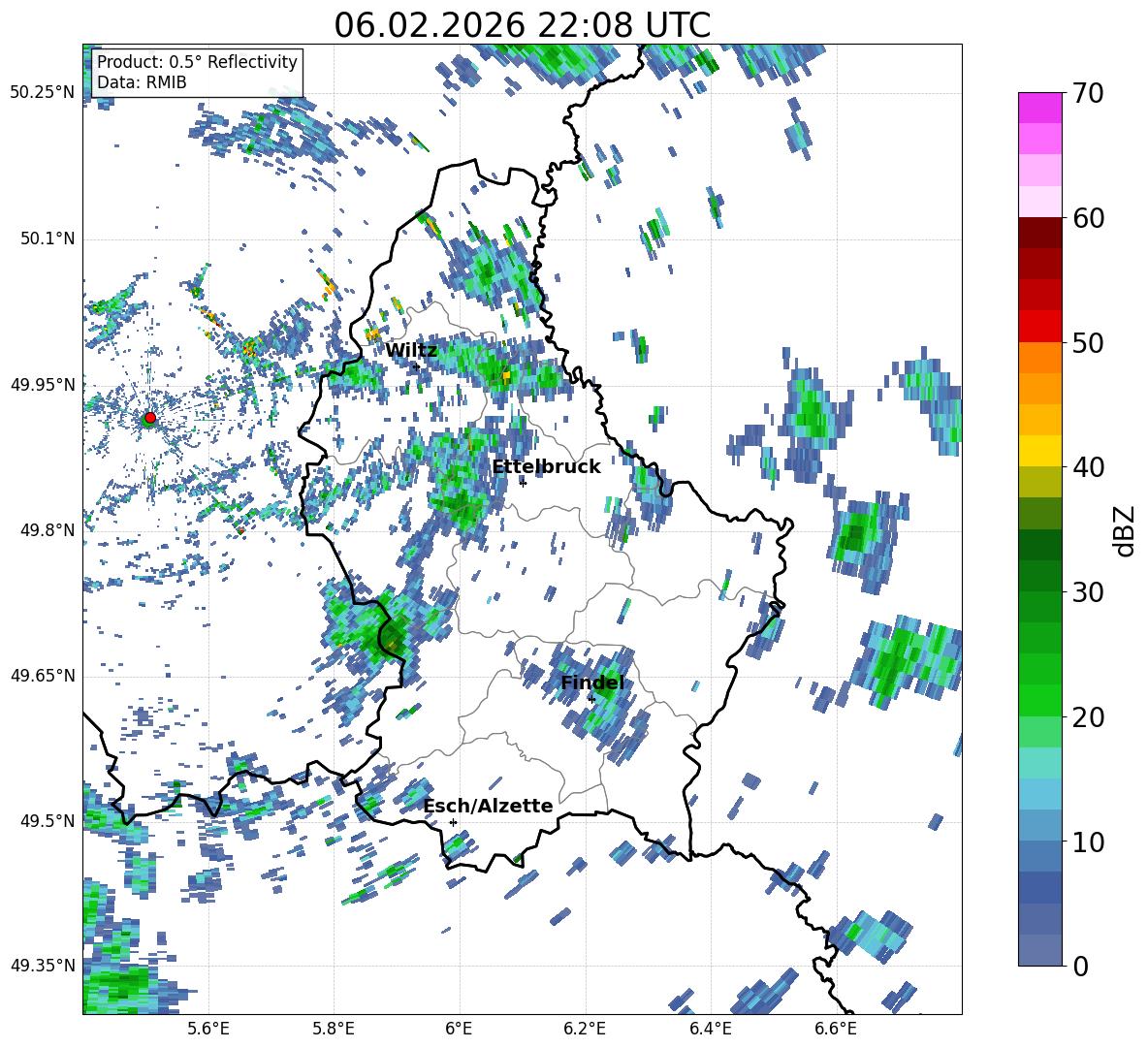Click the 50 dBZ colorbar tick label
This screenshot has height=1048, width=1148.
1087,342
